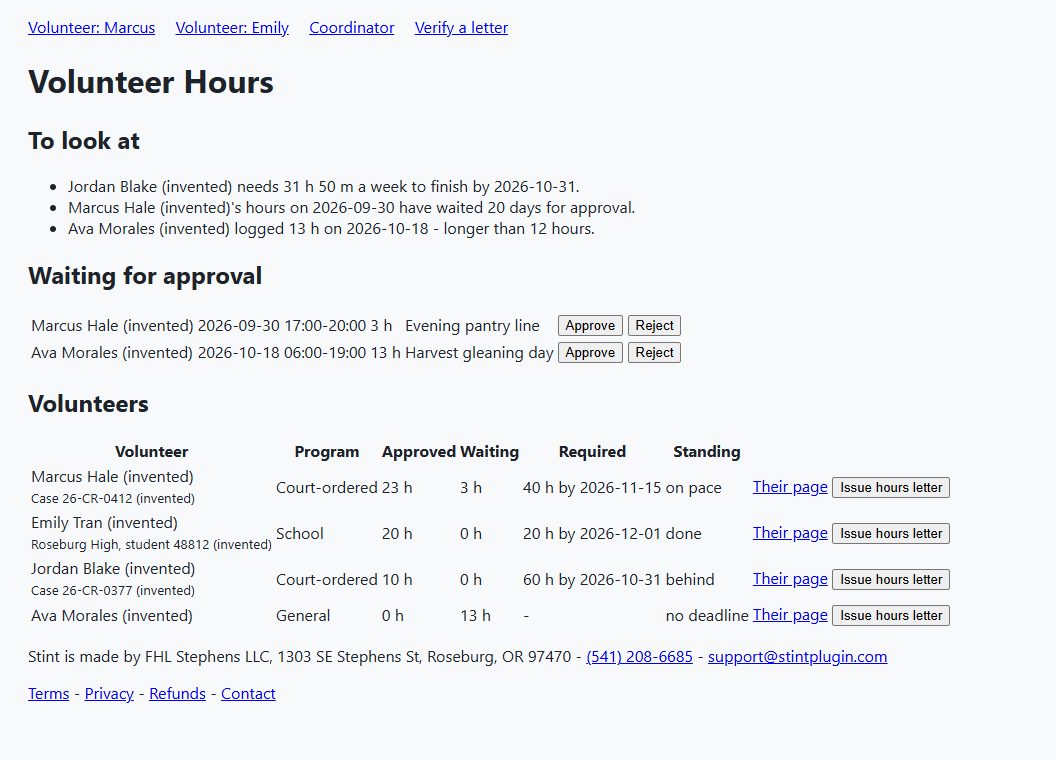
Task: Issue hours letter for Ava Morales
Action: pos(891,616)
